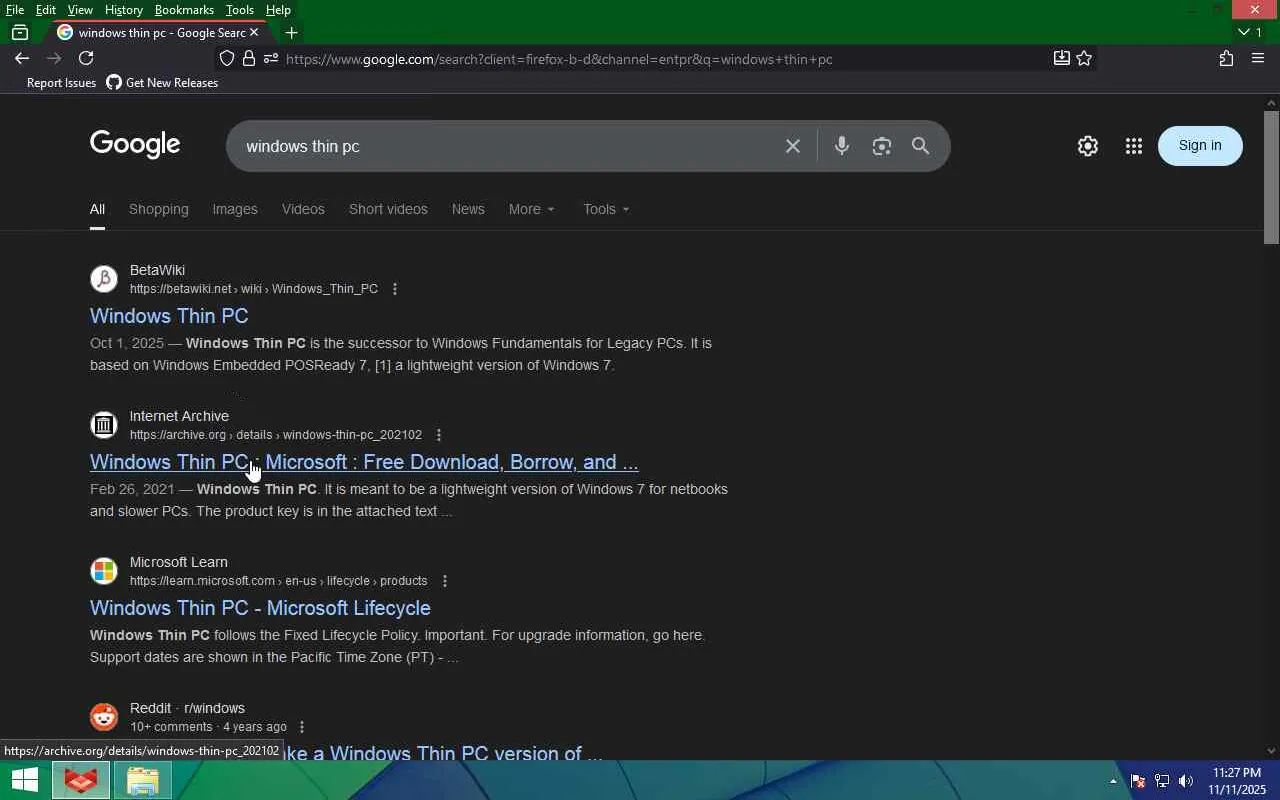
Task: Click the Sign in button
Action: pos(1200,146)
